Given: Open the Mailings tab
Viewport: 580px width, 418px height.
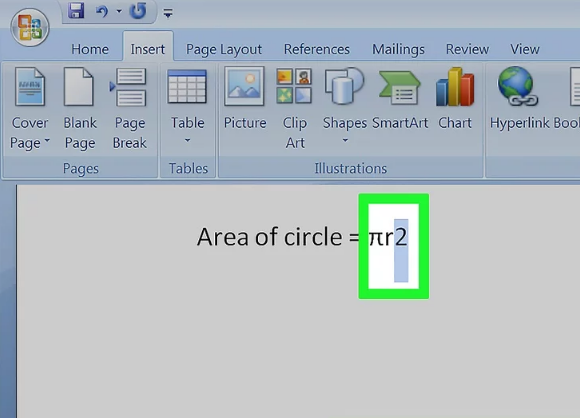Looking at the screenshot, I should tap(398, 49).
